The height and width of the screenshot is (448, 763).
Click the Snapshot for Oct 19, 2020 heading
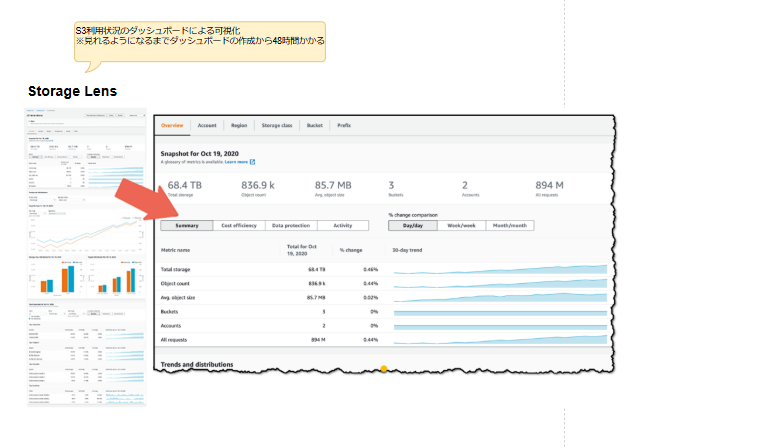pyautogui.click(x=200, y=154)
